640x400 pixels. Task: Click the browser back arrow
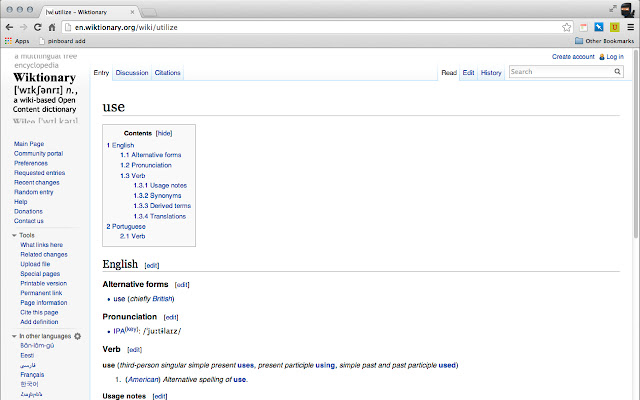click(9, 27)
